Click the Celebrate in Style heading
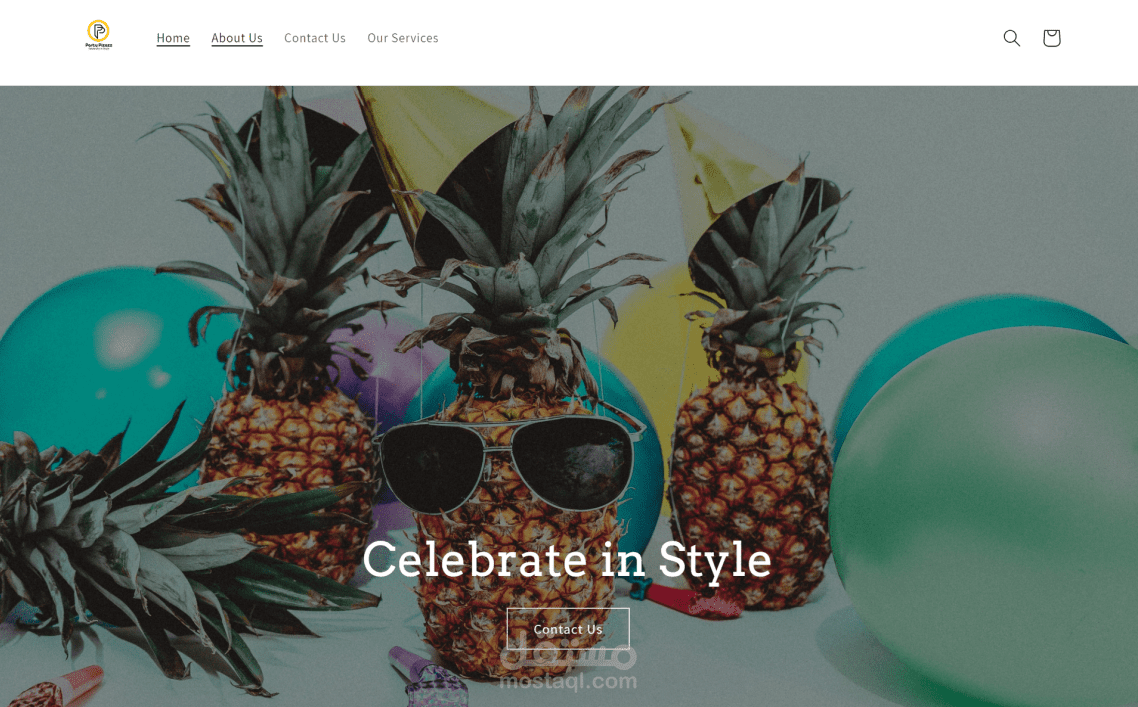This screenshot has height=707, width=1138. [x=567, y=560]
